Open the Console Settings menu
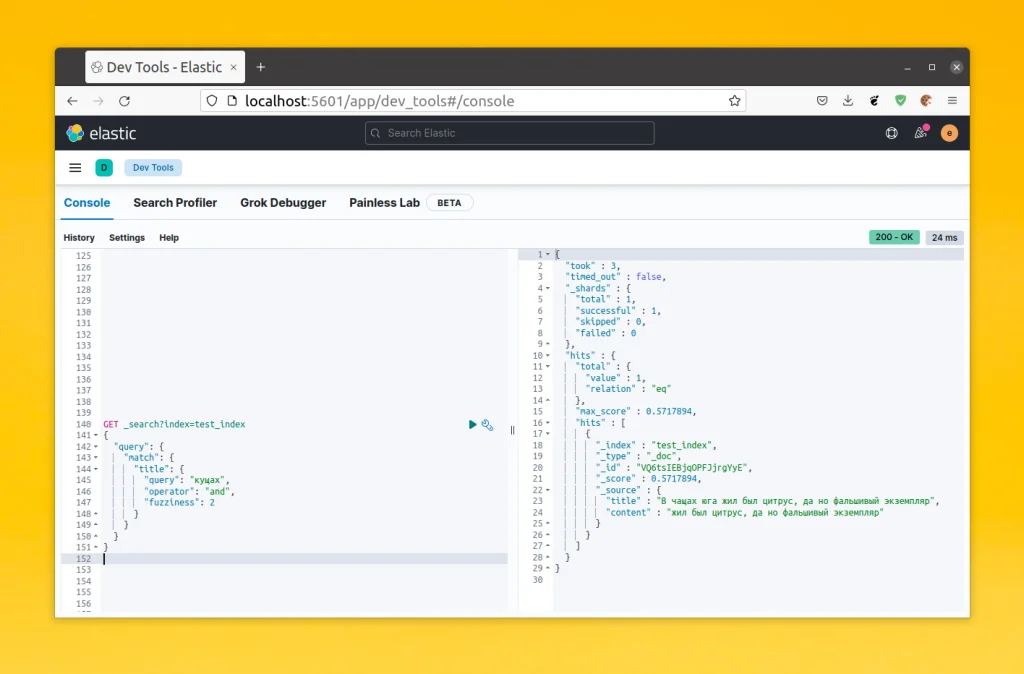 127,237
